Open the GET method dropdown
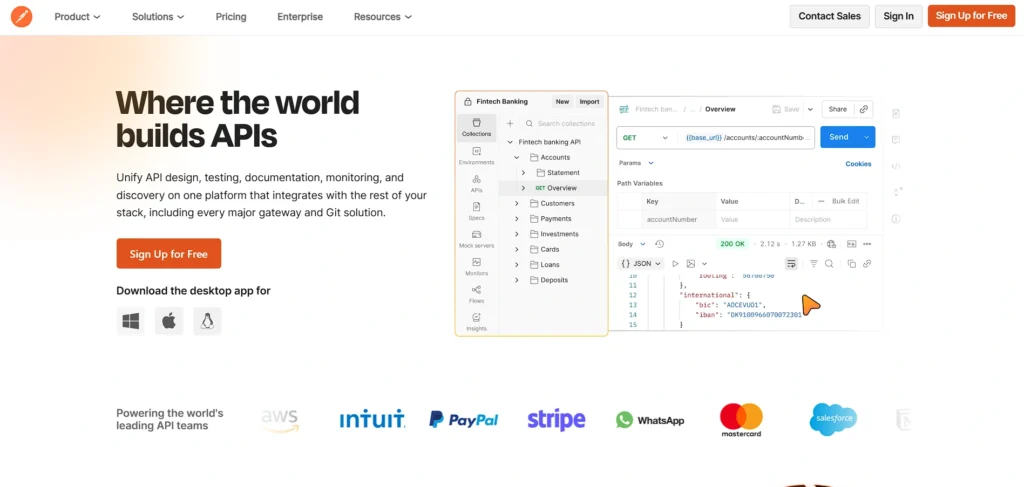Screen dimensions: 1024x487 tap(646, 138)
